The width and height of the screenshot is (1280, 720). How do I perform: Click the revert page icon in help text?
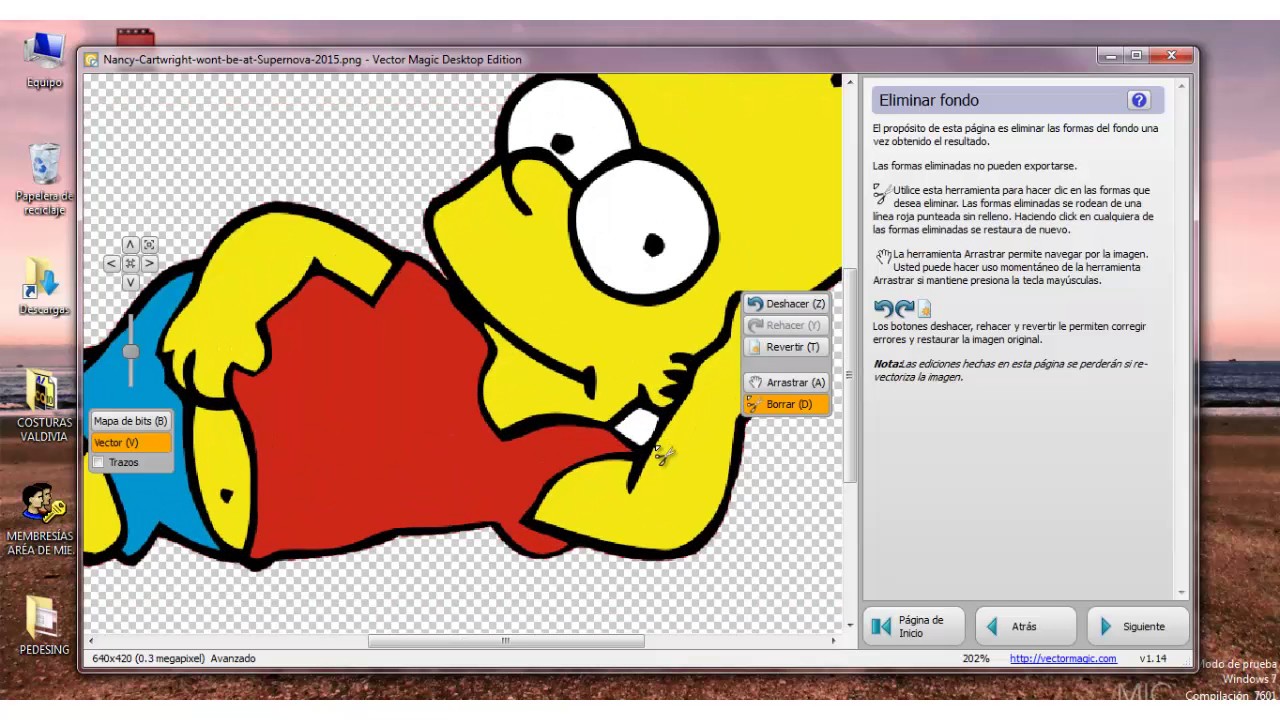coord(924,309)
